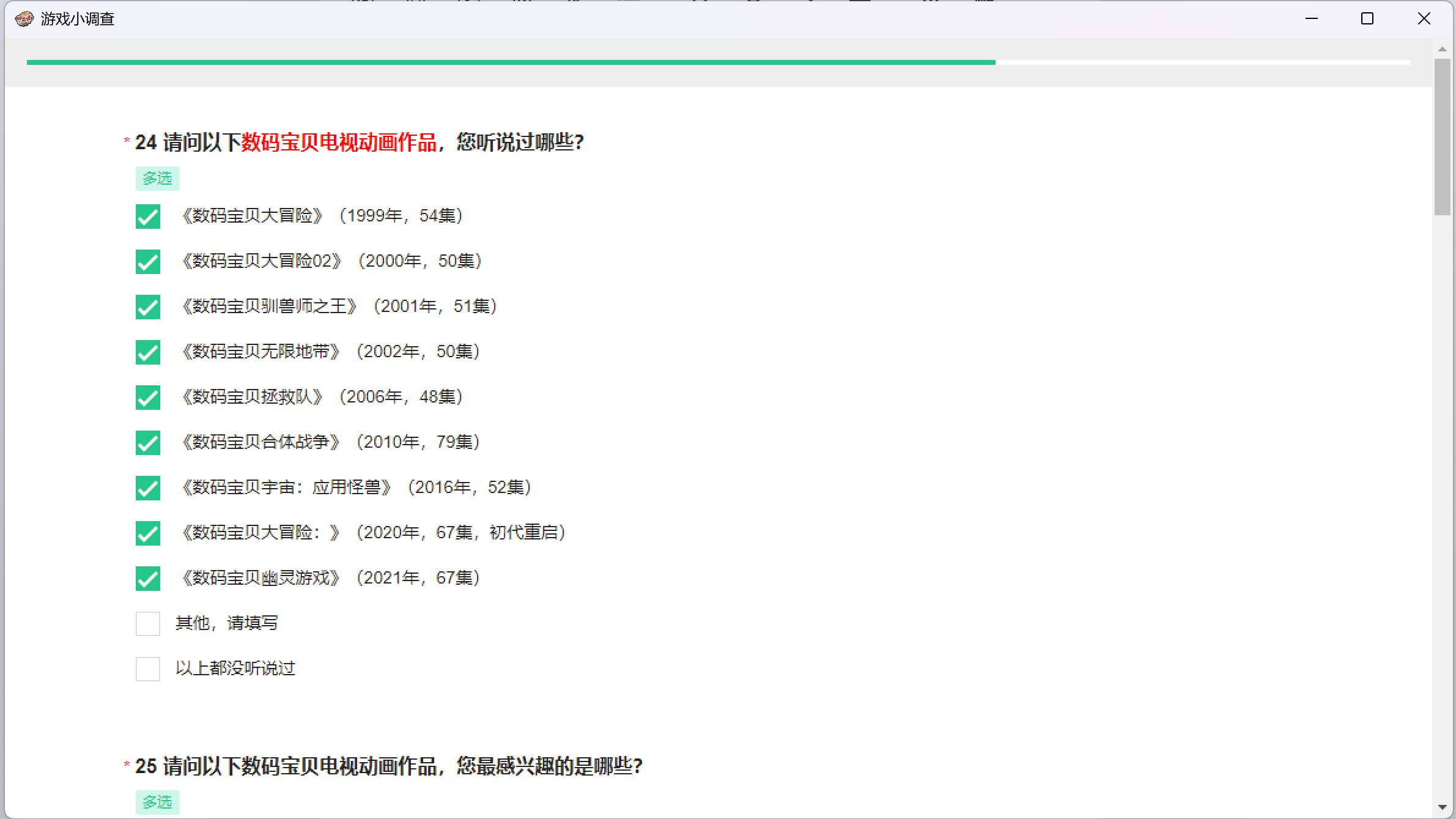Uncheck 《数码宝贝拯救队》 checkbox
The width and height of the screenshot is (1456, 819).
[x=148, y=398]
